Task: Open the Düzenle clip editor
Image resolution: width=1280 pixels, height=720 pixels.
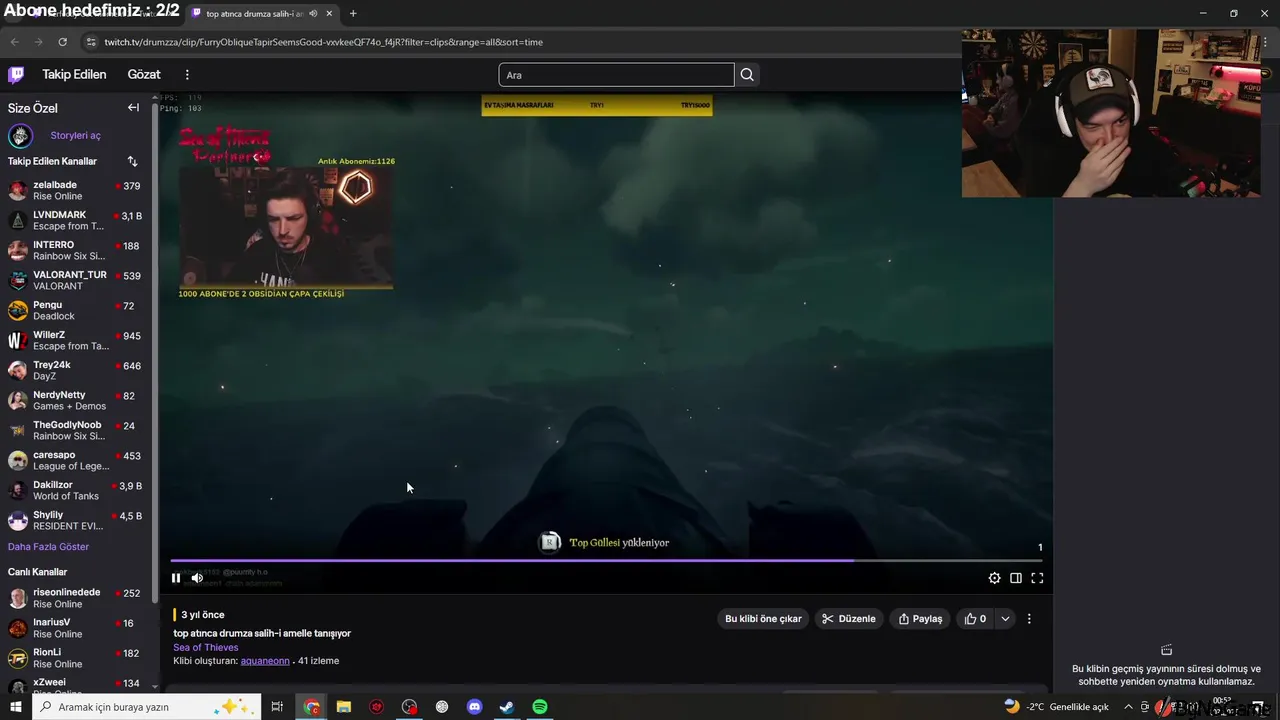Action: point(848,619)
